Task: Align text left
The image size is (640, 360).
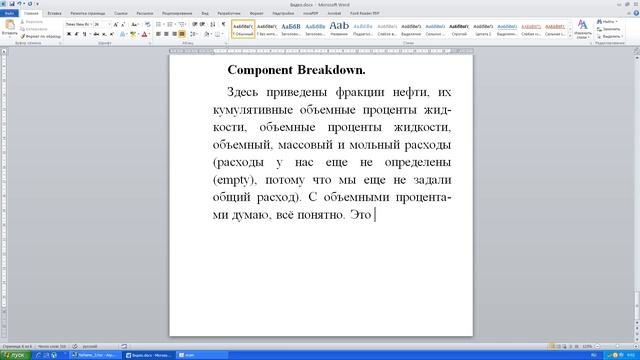Action: (x=158, y=34)
